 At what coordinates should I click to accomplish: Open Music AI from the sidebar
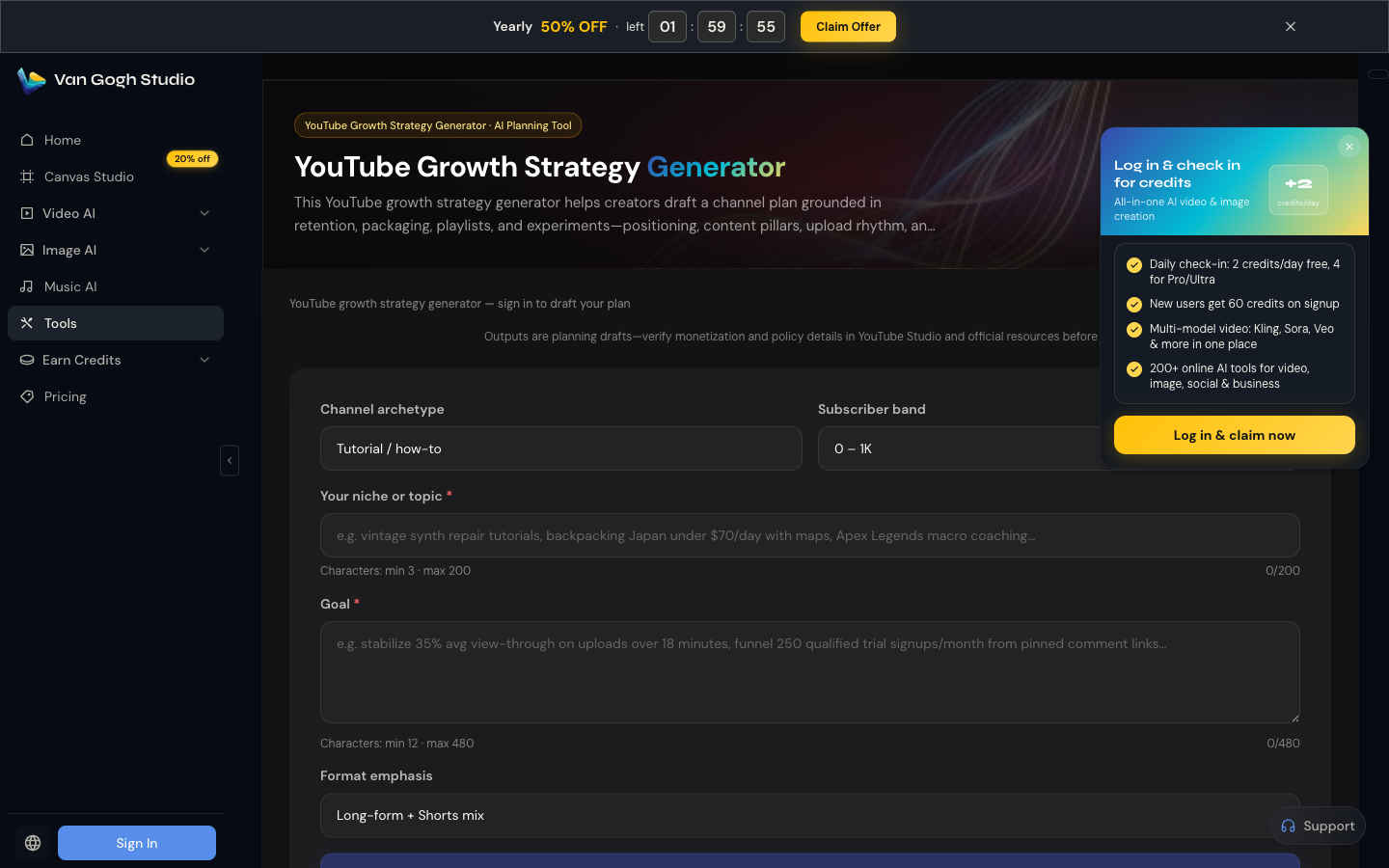point(116,286)
